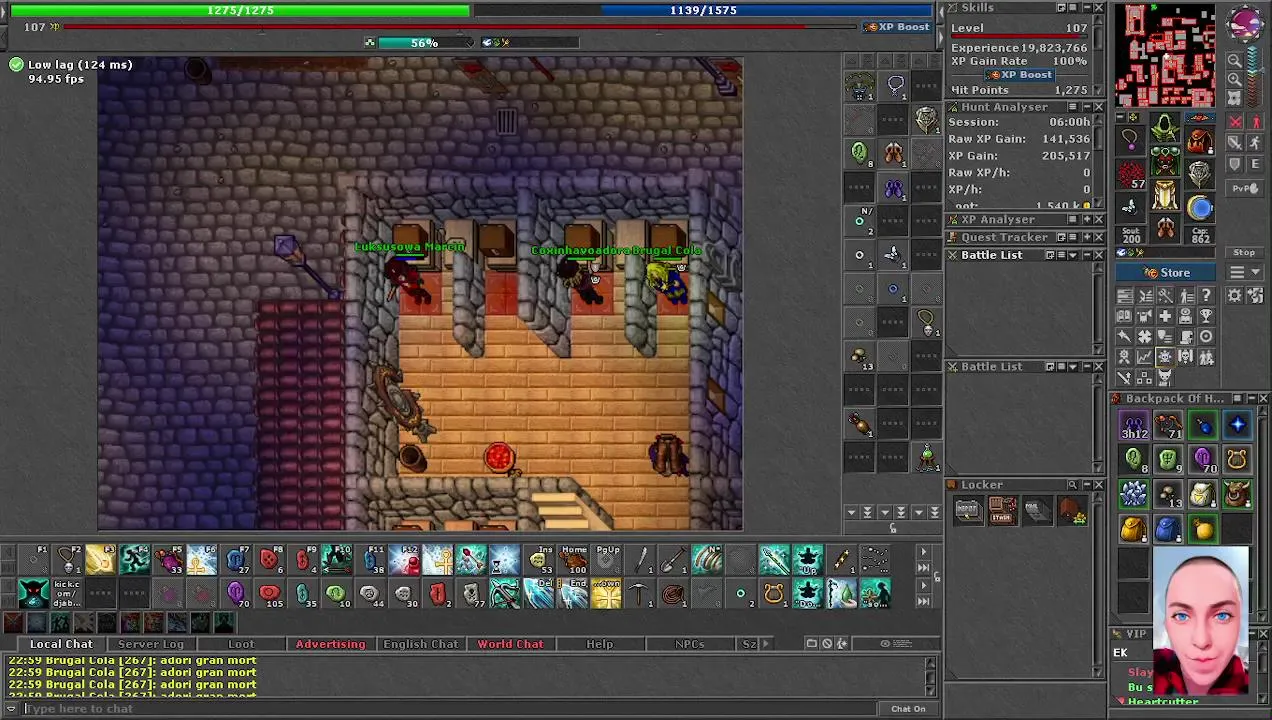Viewport: 1272px width, 720px height.
Task: Click the rope on the action bar
Action: click(673, 593)
